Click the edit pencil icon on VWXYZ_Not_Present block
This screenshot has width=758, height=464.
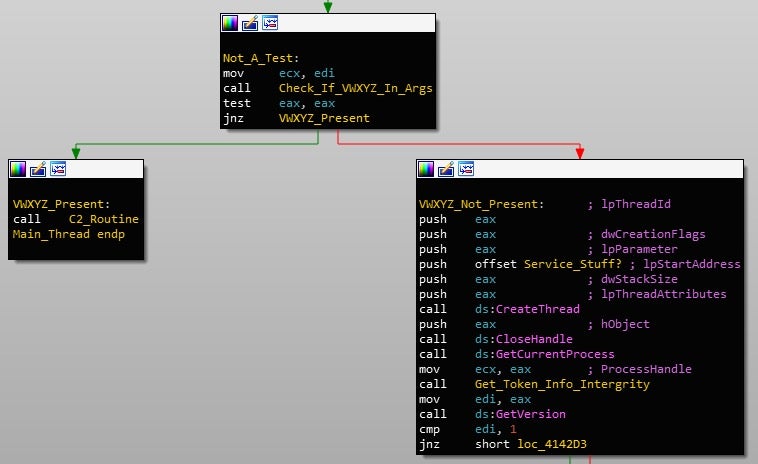point(445,169)
